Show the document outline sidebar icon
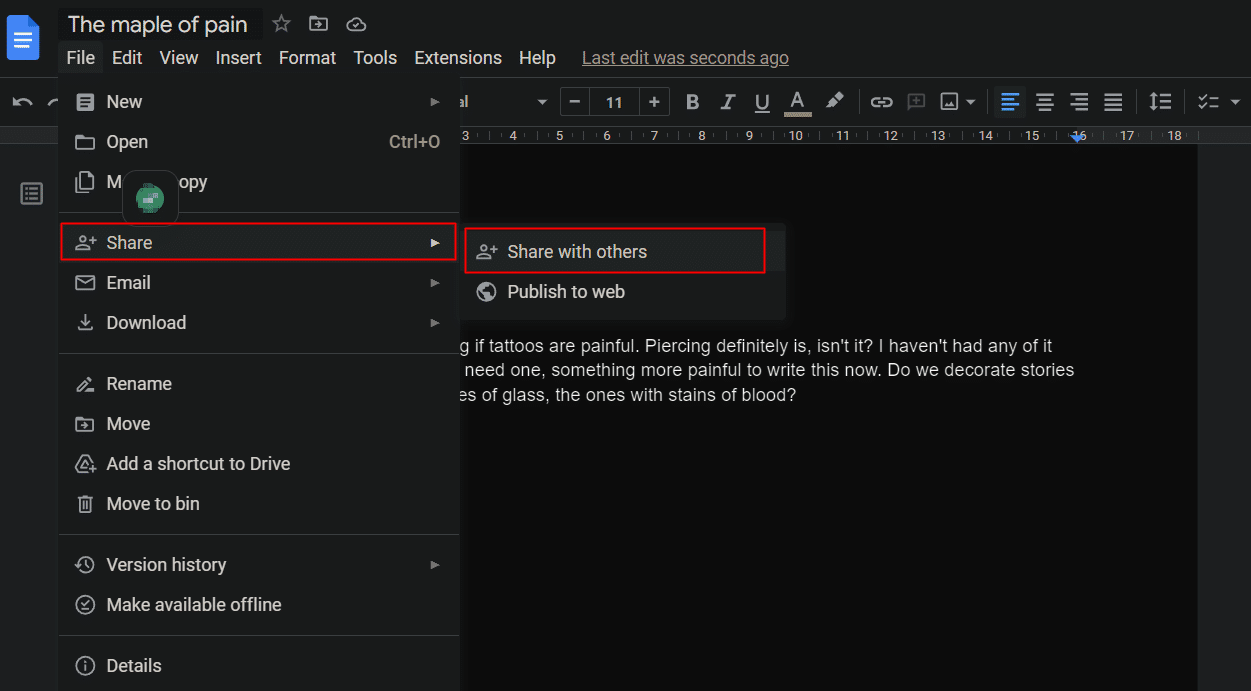This screenshot has width=1251, height=691. tap(32, 194)
